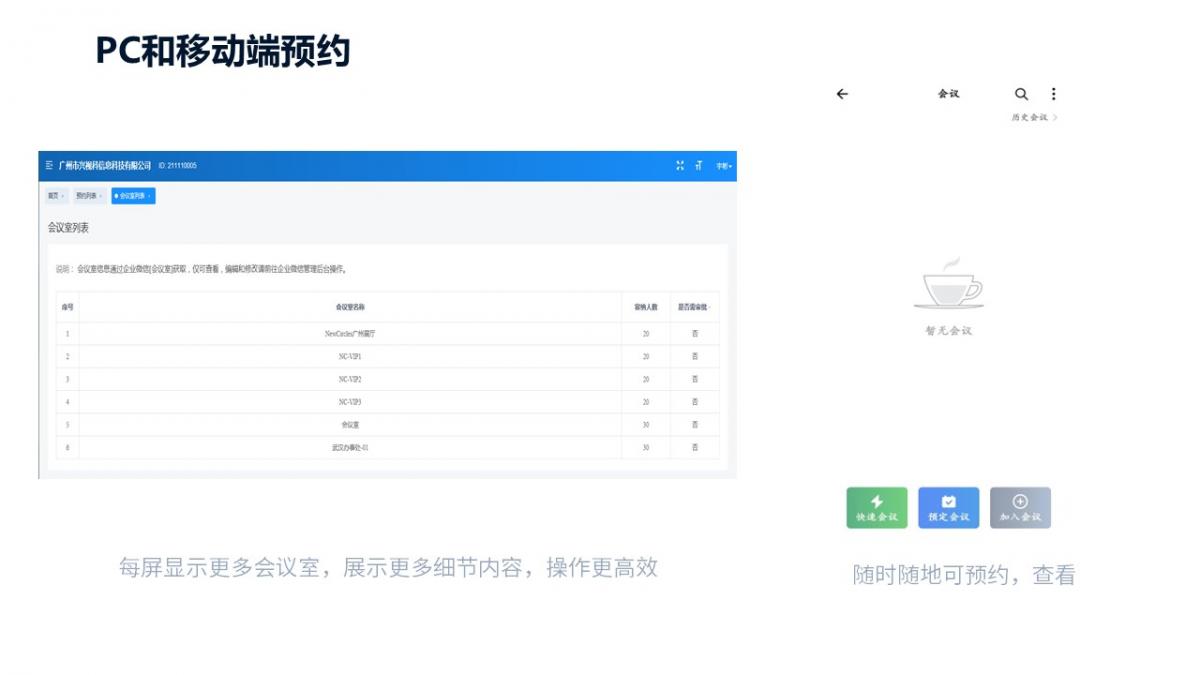Start a quick meeting (快速会议)
The width and height of the screenshot is (1200, 675).
point(877,507)
